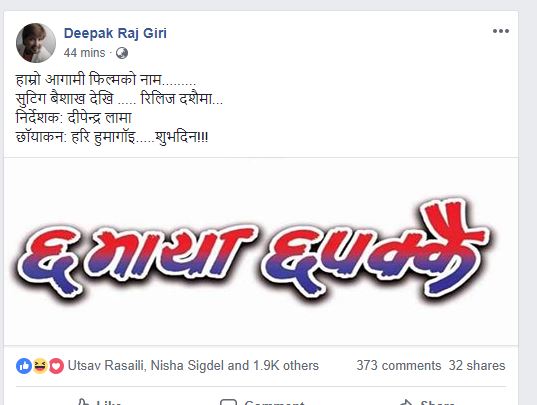Click the 44 mins timestamp
This screenshot has height=405, width=537.
point(84,53)
